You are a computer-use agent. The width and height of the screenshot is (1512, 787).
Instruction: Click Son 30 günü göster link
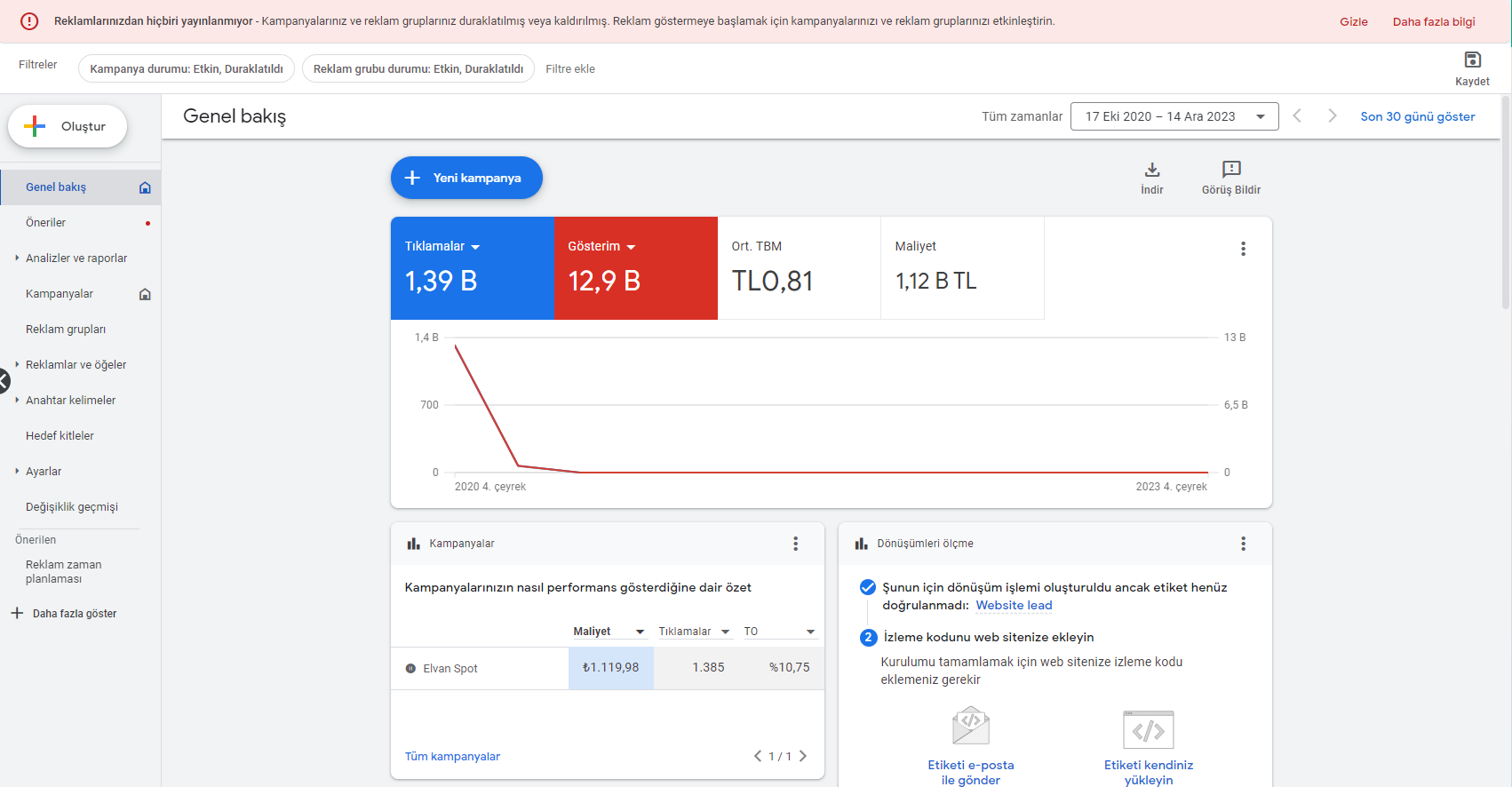[x=1418, y=116]
